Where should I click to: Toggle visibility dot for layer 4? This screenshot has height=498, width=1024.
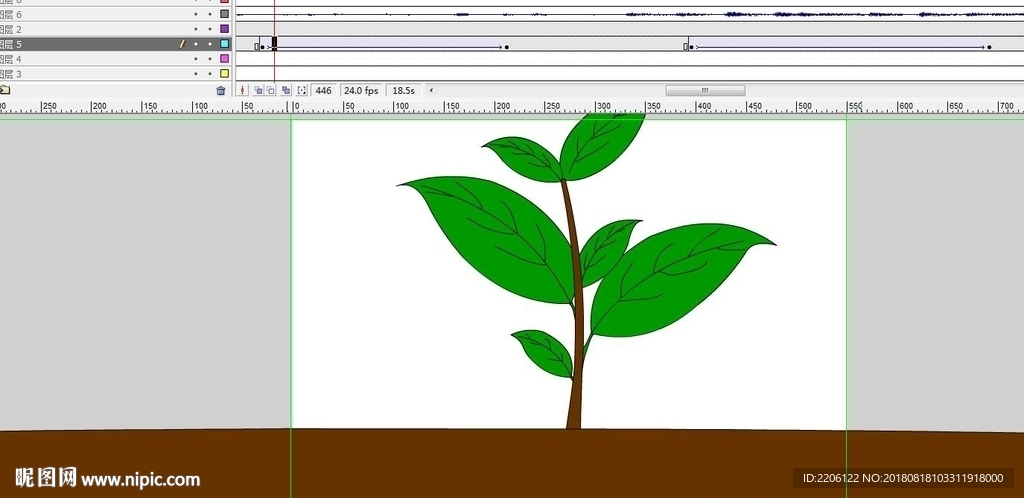click(195, 59)
